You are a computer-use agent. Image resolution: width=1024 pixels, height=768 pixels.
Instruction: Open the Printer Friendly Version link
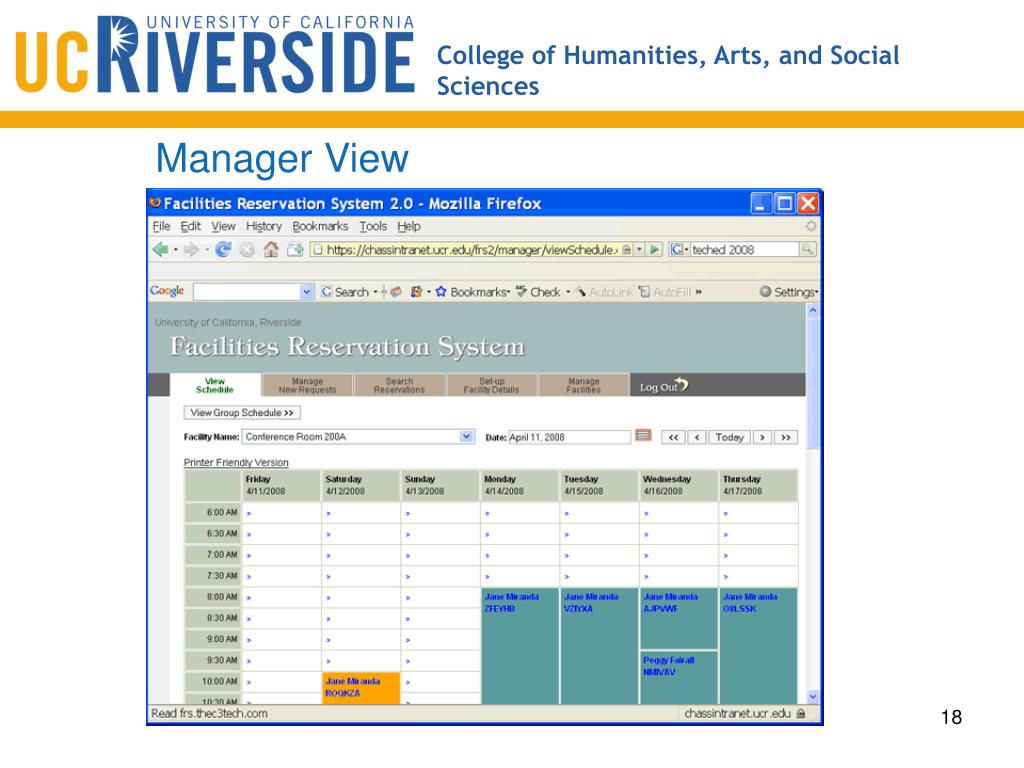pyautogui.click(x=236, y=462)
